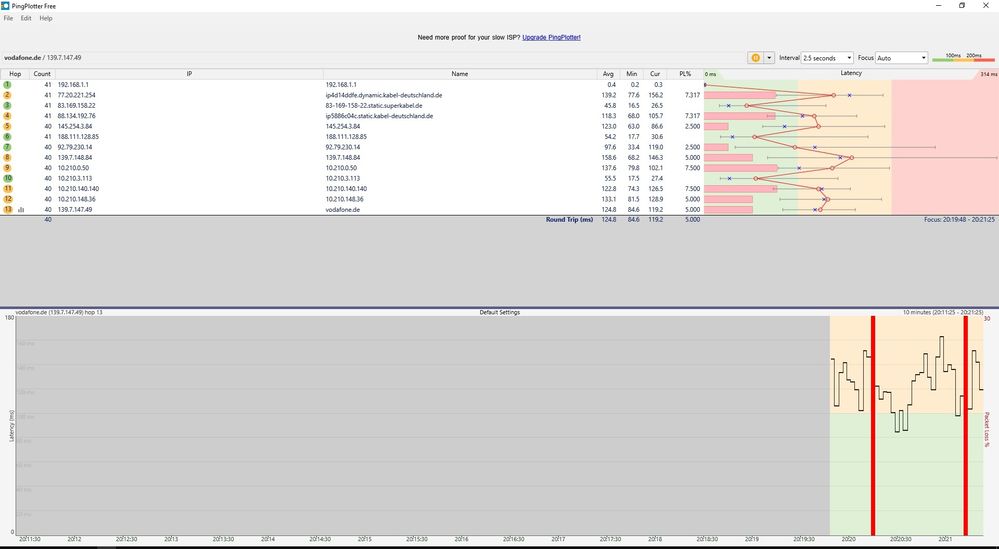Open the Interval dropdown set to 2.5 seconds

pyautogui.click(x=827, y=58)
